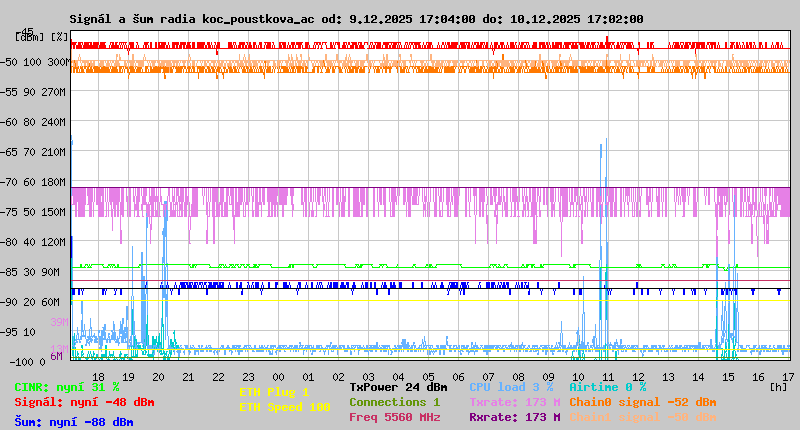
Task: Click the '120M' y-axis label
Action: point(54,242)
